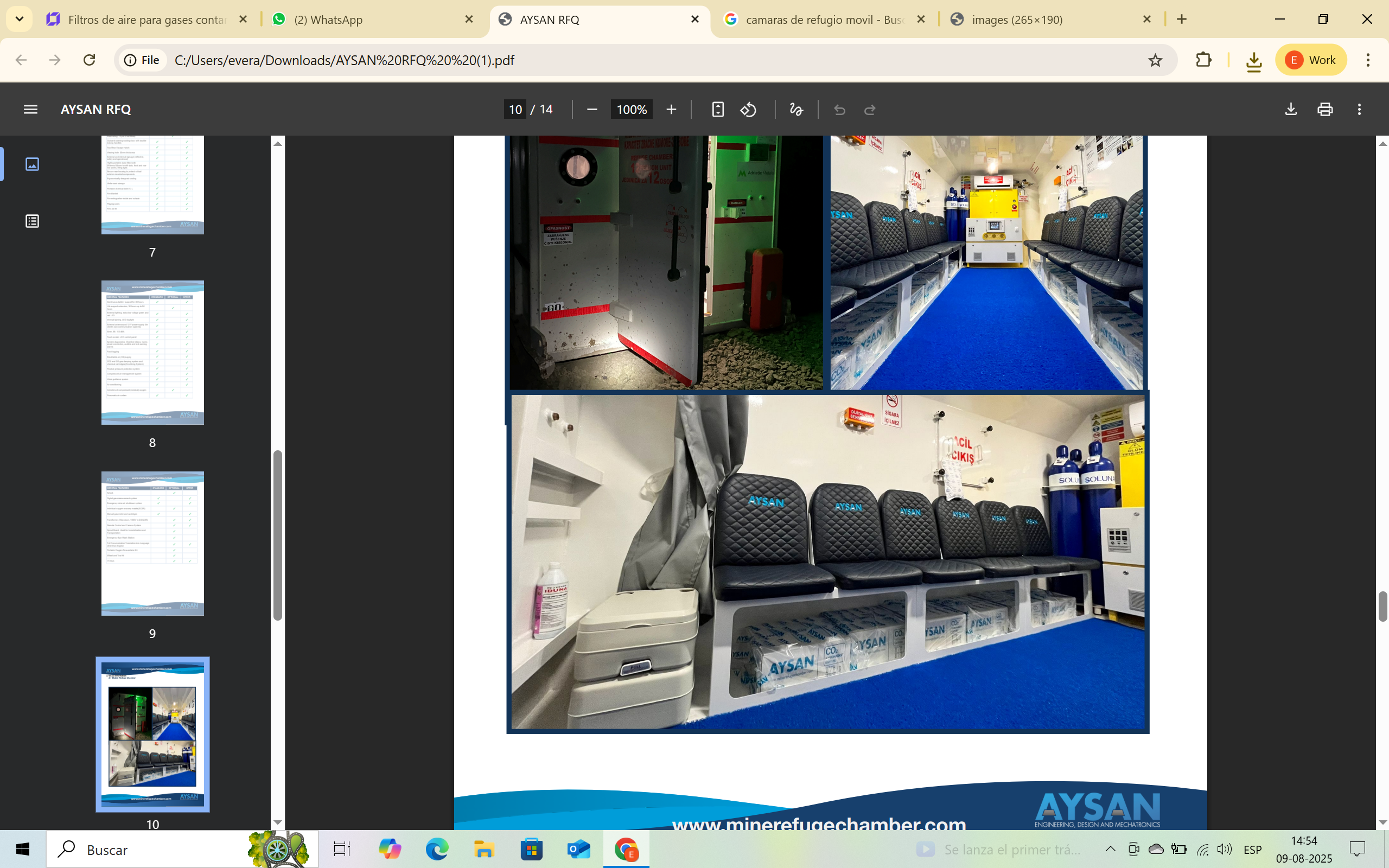Screen dimensions: 1389x868
Task: Show the document outline view in the sidebar
Action: pos(32,221)
